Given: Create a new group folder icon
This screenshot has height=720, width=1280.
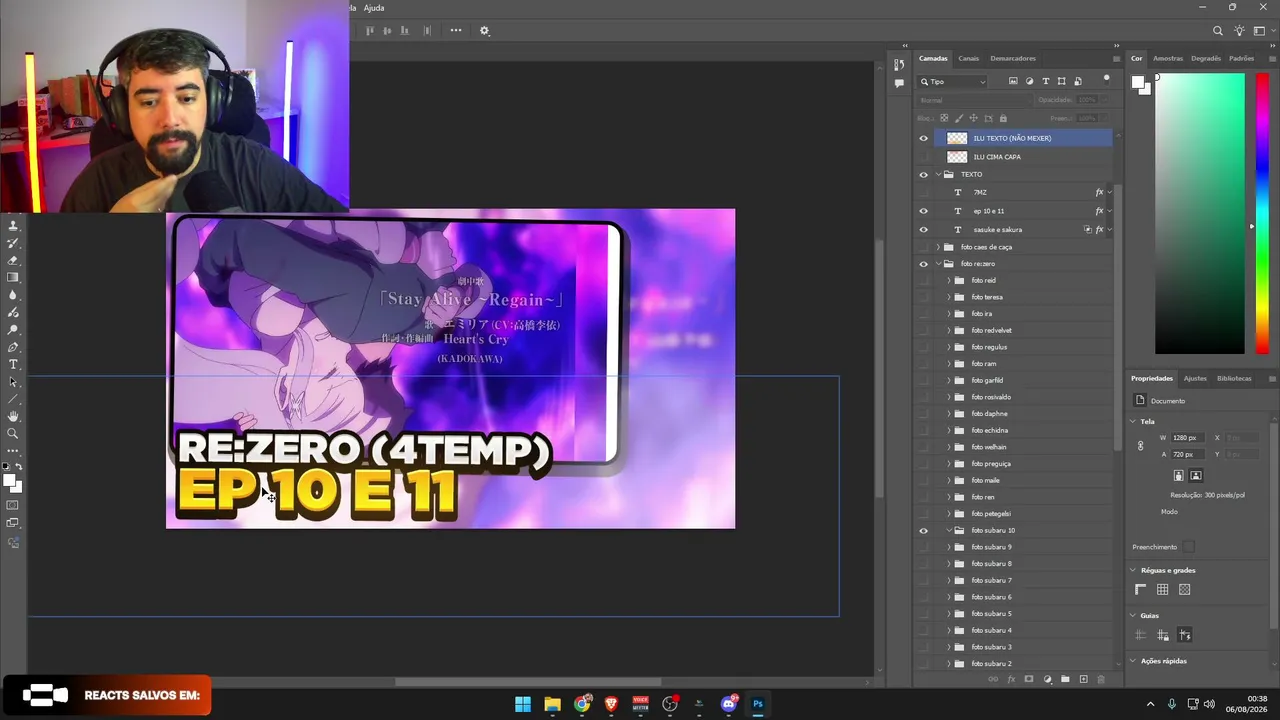Looking at the screenshot, I should coord(1065,679).
